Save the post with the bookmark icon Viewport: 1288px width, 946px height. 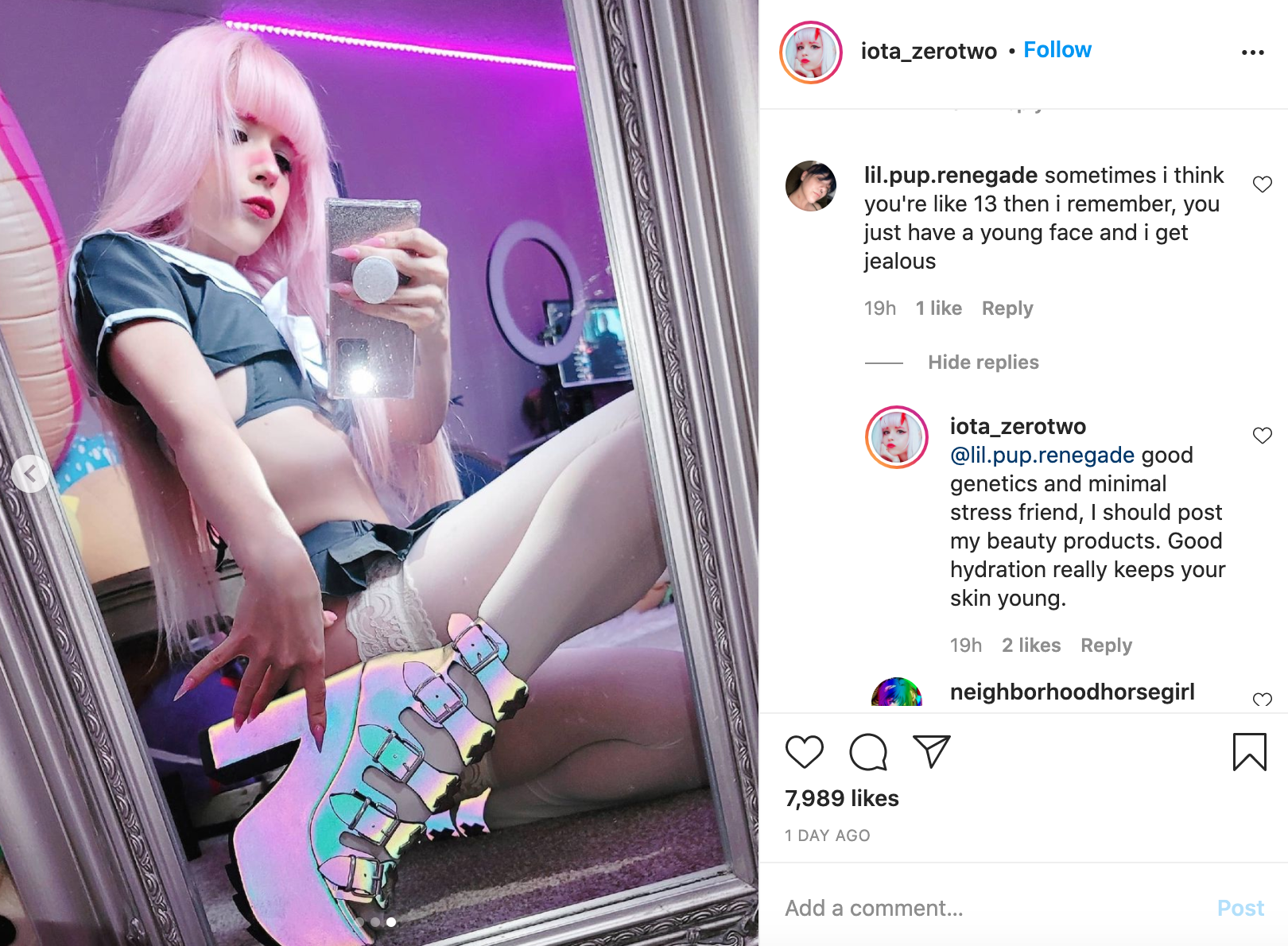click(1249, 752)
